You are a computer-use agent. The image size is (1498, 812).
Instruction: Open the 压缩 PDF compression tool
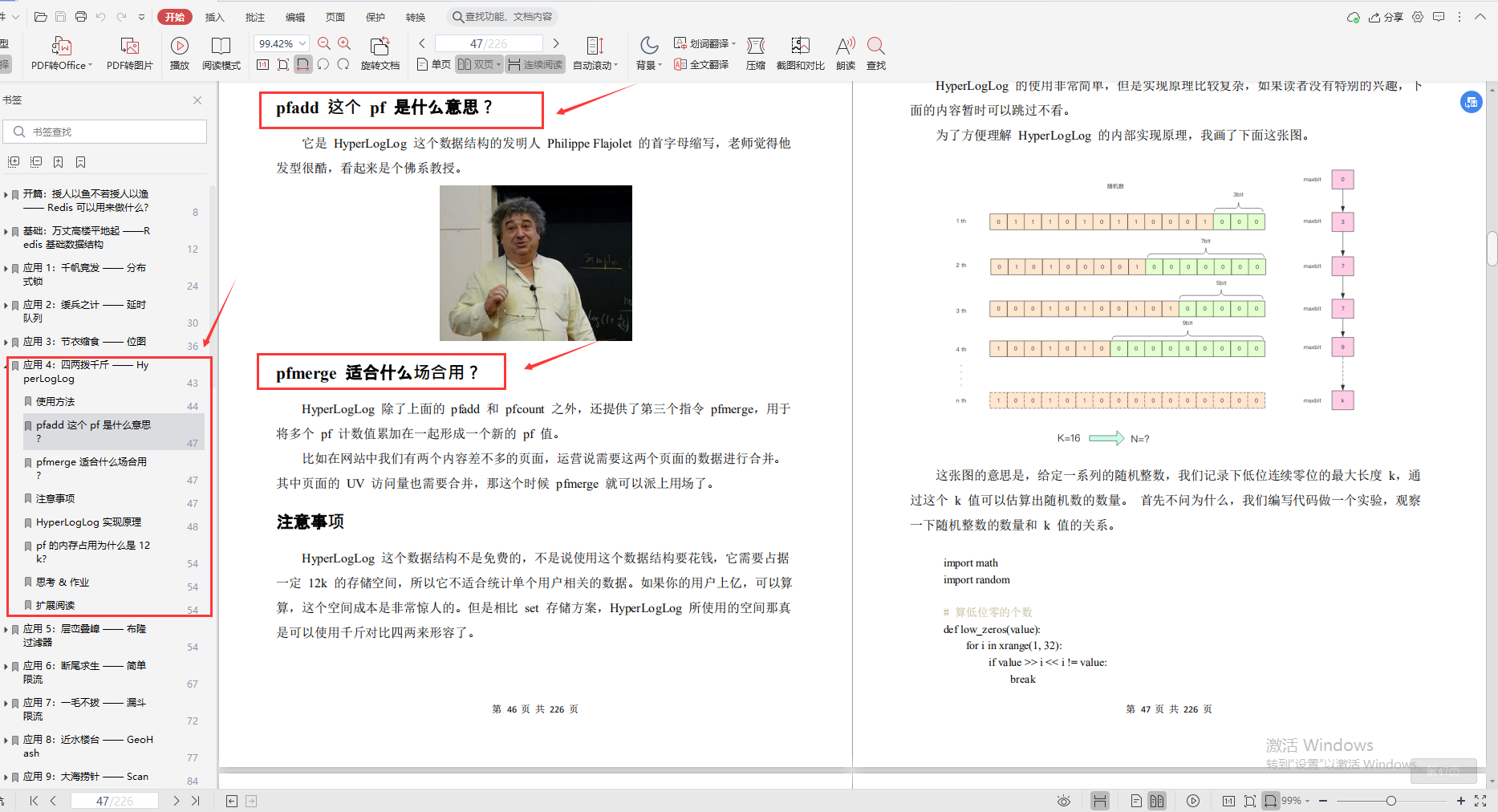tap(755, 53)
